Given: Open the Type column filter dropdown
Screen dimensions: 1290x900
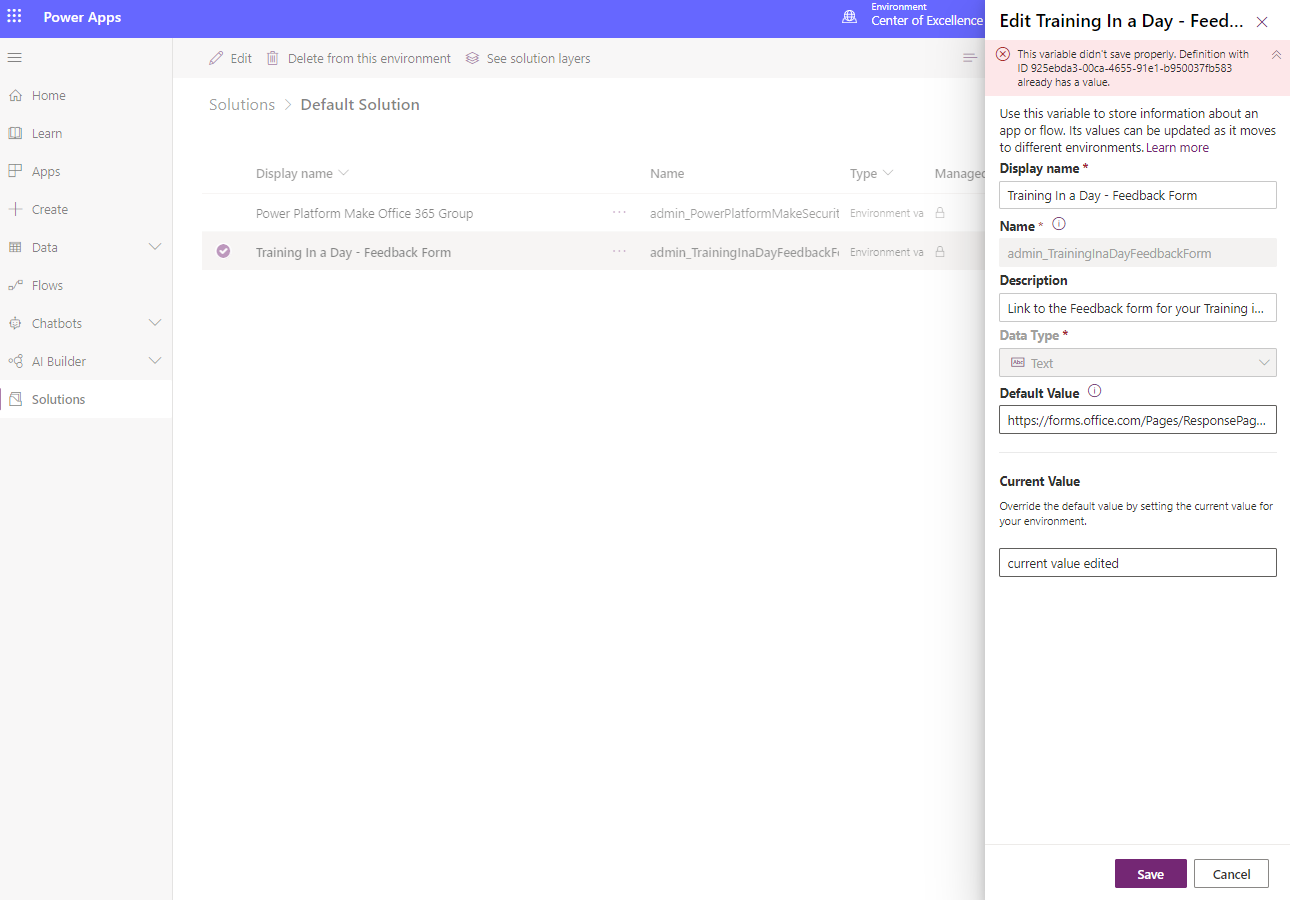Looking at the screenshot, I should 890,173.
